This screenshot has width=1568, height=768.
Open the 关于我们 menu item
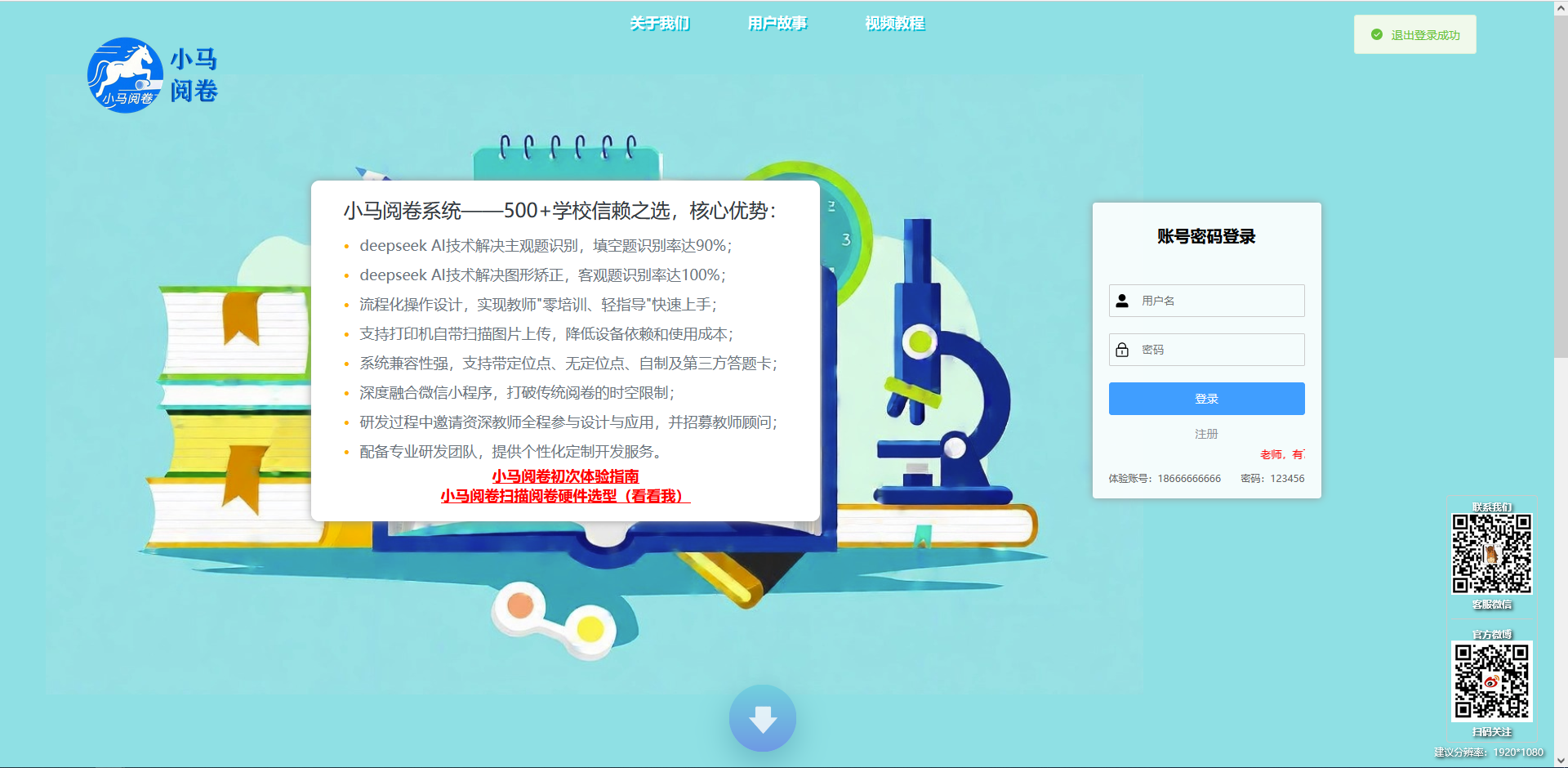click(660, 24)
